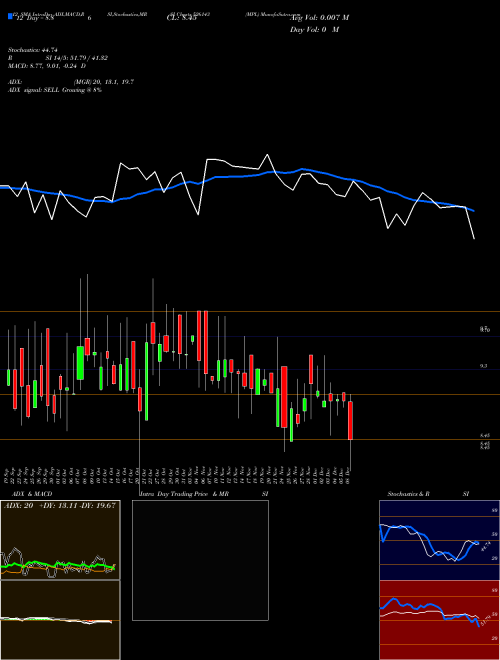Image resolution: width=500 pixels, height=660 pixels.
Task: Click the blue 12-day SMA legend square
Action: coord(10,17)
